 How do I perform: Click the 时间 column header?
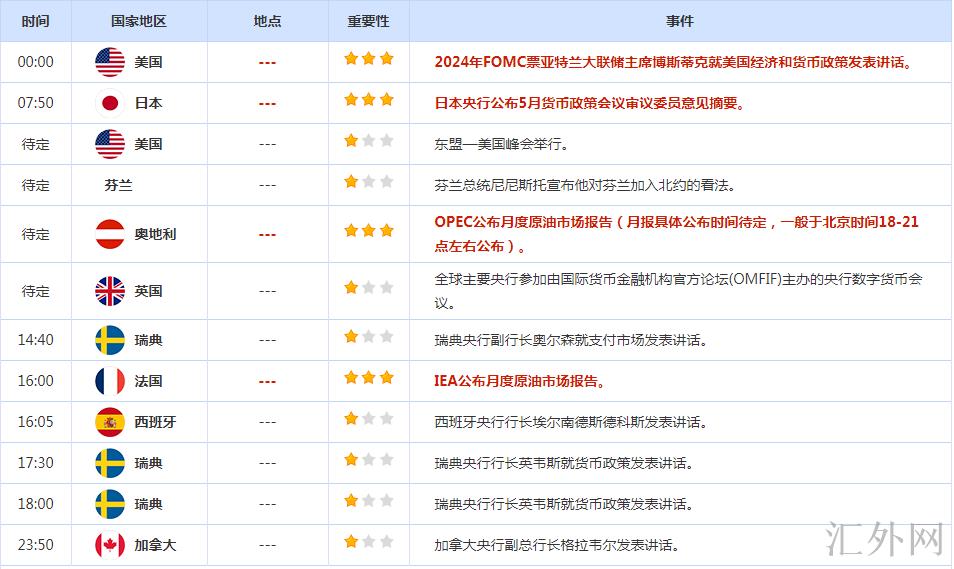tap(35, 21)
